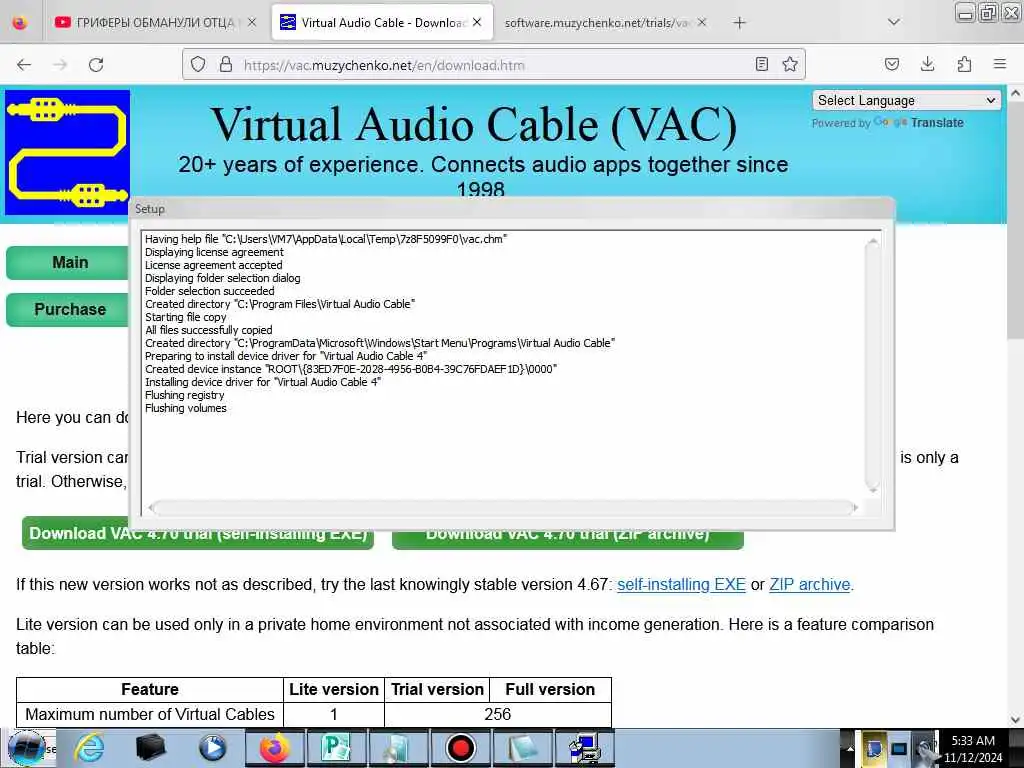1024x768 pixels.
Task: Switch to the Setup installer taskbar icon
Action: (x=584, y=748)
